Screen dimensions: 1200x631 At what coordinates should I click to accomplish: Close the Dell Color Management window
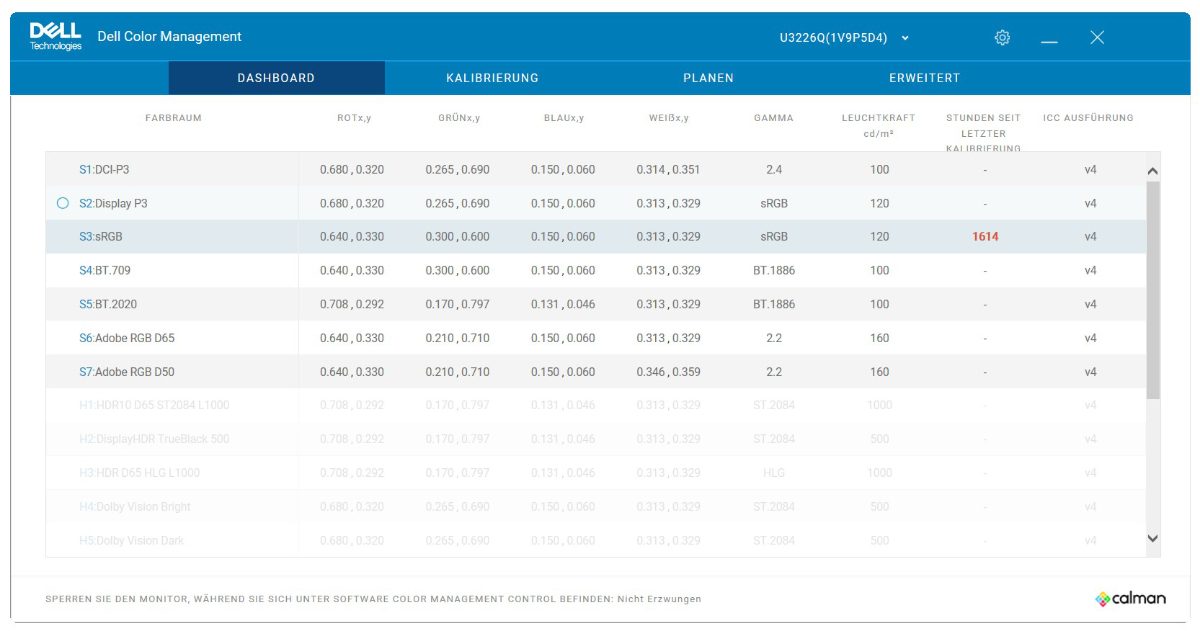(1097, 38)
